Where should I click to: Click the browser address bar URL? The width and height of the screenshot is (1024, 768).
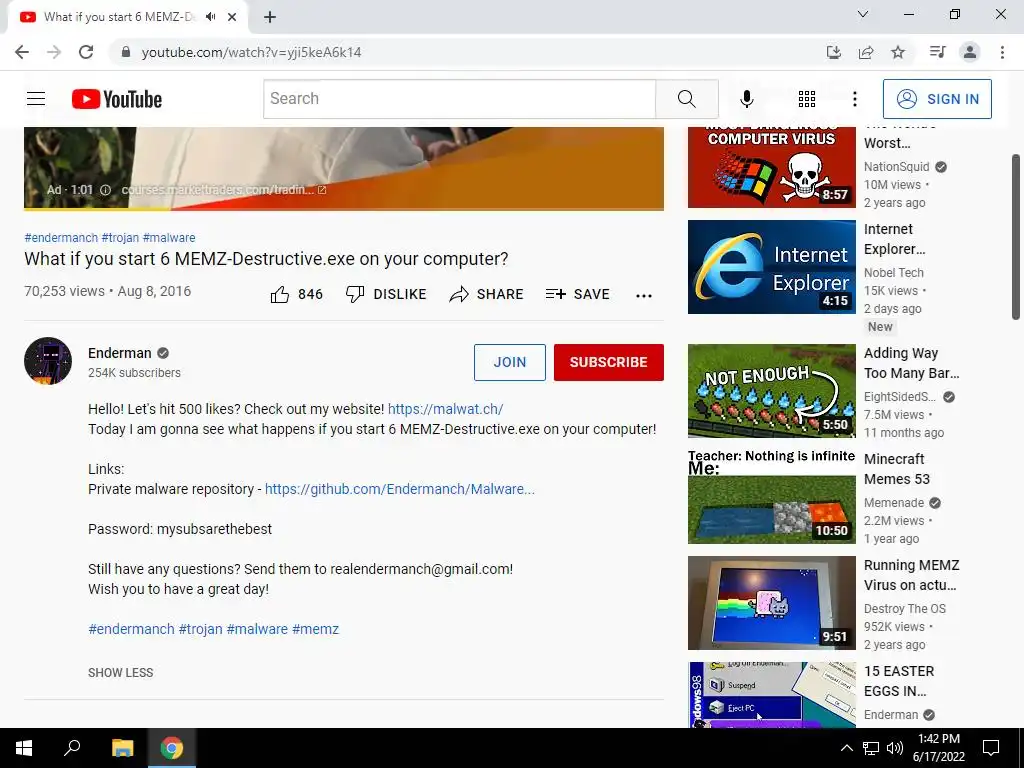click(251, 52)
